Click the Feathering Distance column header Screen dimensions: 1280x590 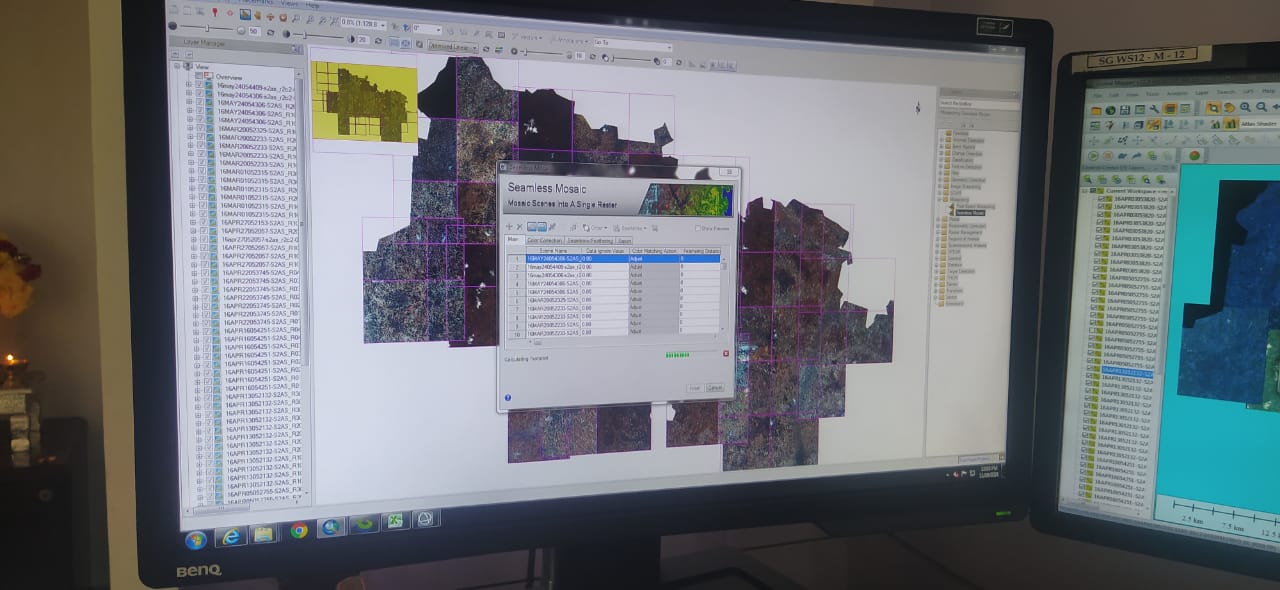pos(700,250)
